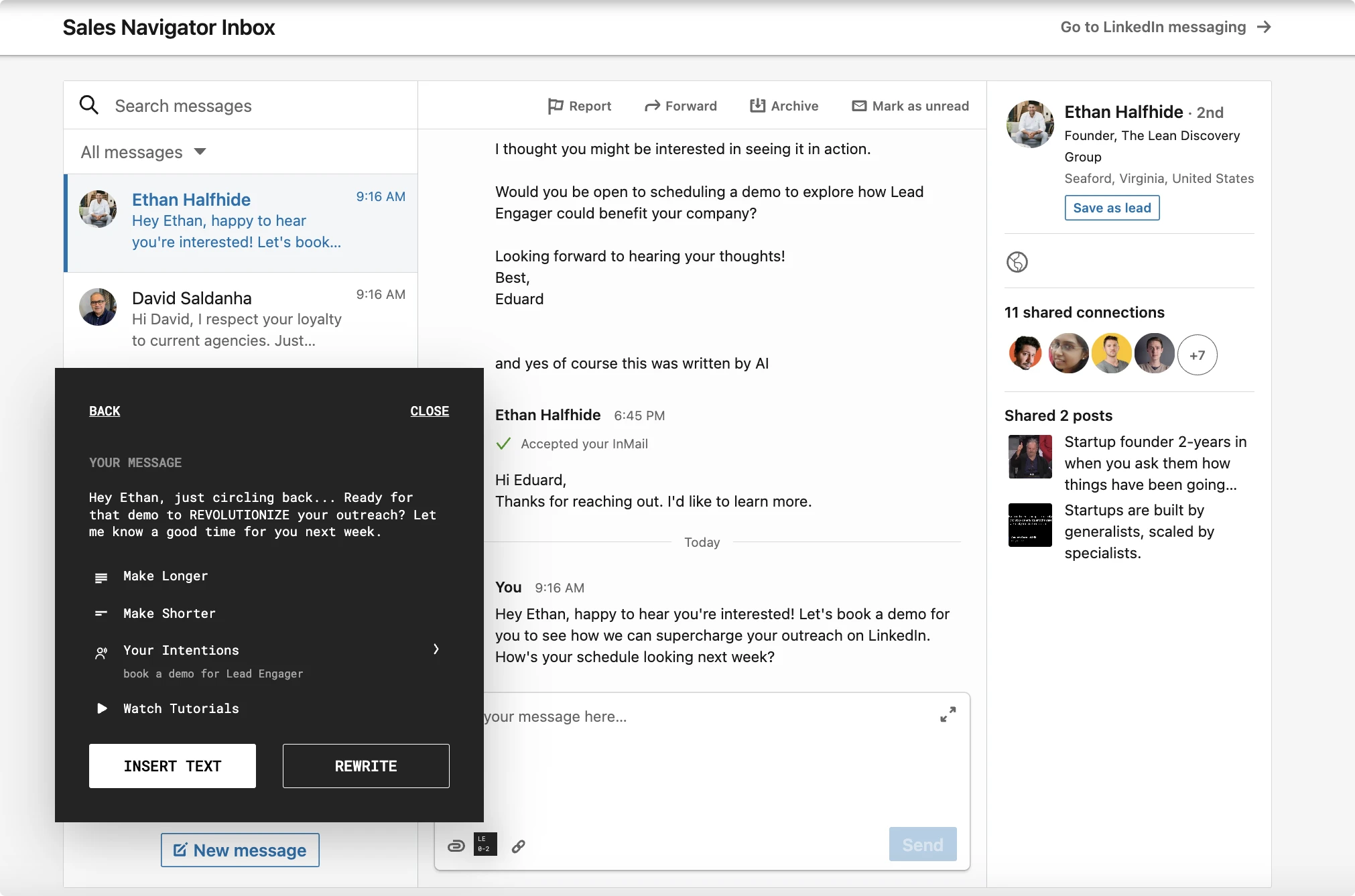The width and height of the screenshot is (1355, 896).
Task: Open the Lead Engager extension icon
Action: (485, 844)
